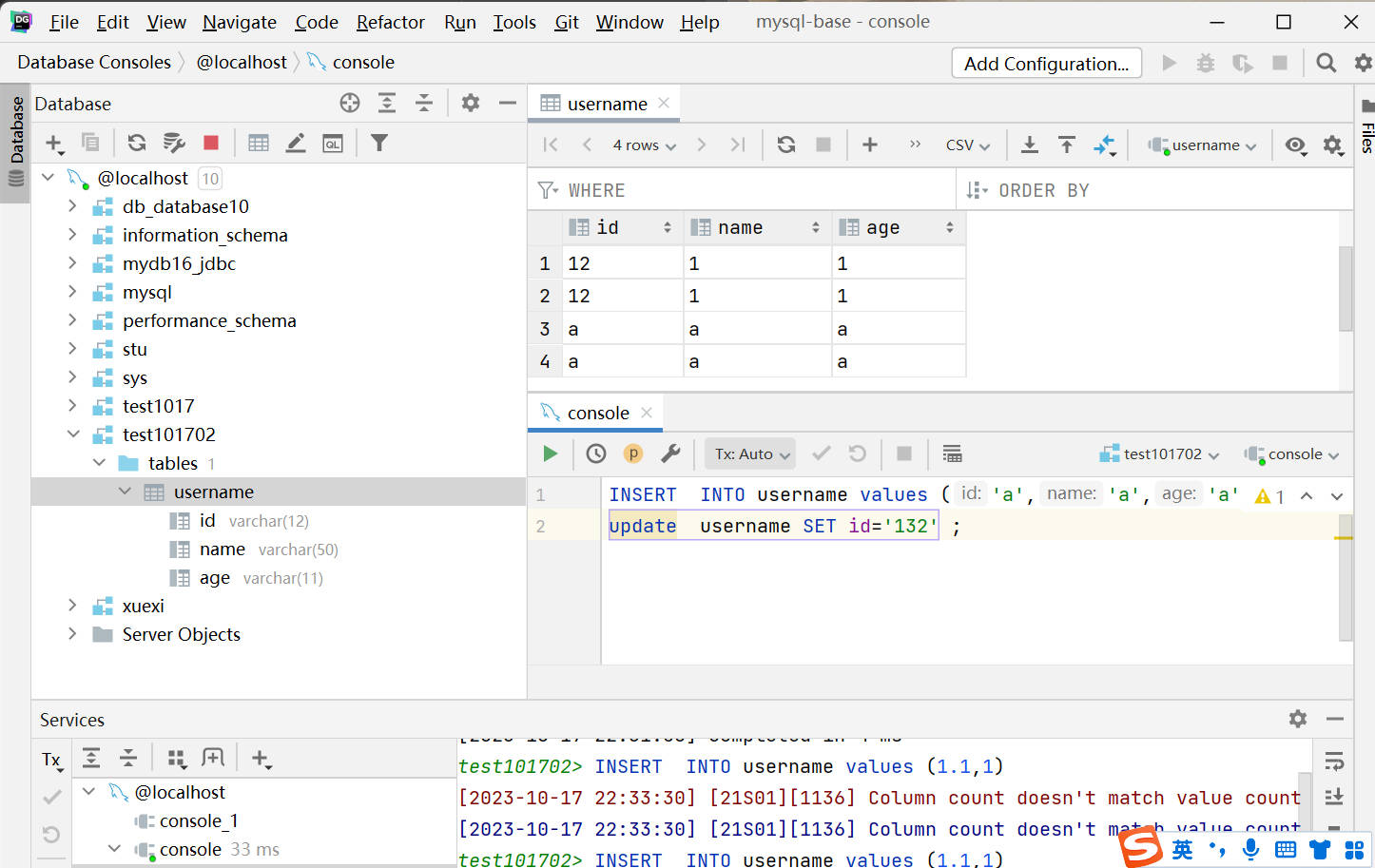
Task: Collapse the test101702 schema
Action: coord(72,434)
